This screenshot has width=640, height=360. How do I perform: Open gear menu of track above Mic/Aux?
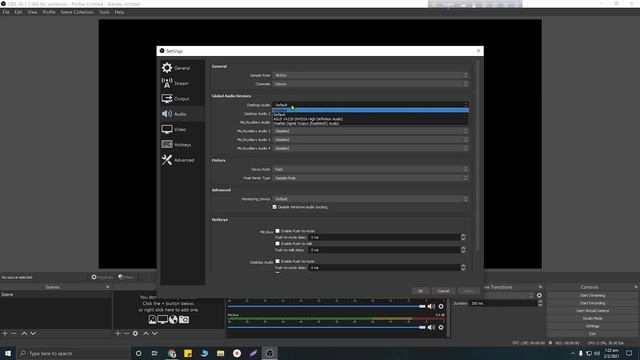tap(441, 306)
